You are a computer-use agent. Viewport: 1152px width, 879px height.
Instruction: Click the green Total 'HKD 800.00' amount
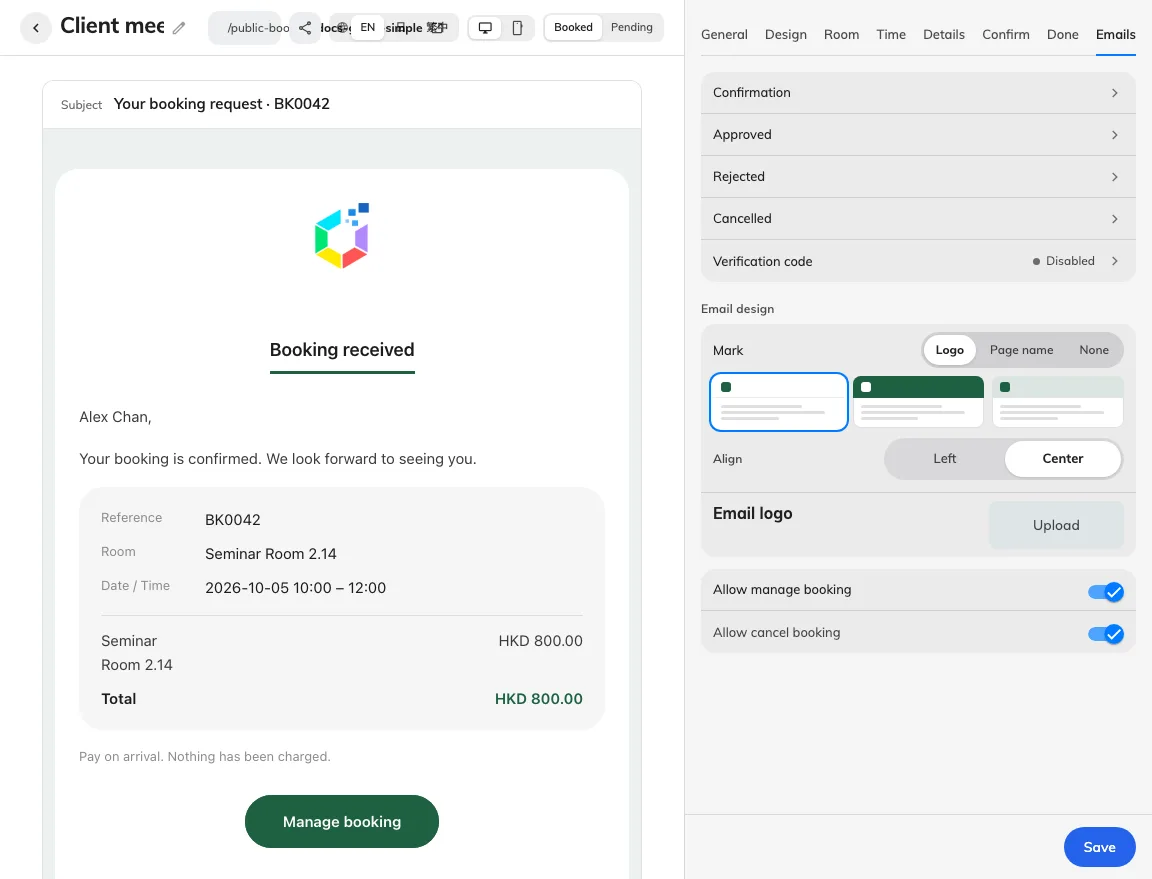539,698
